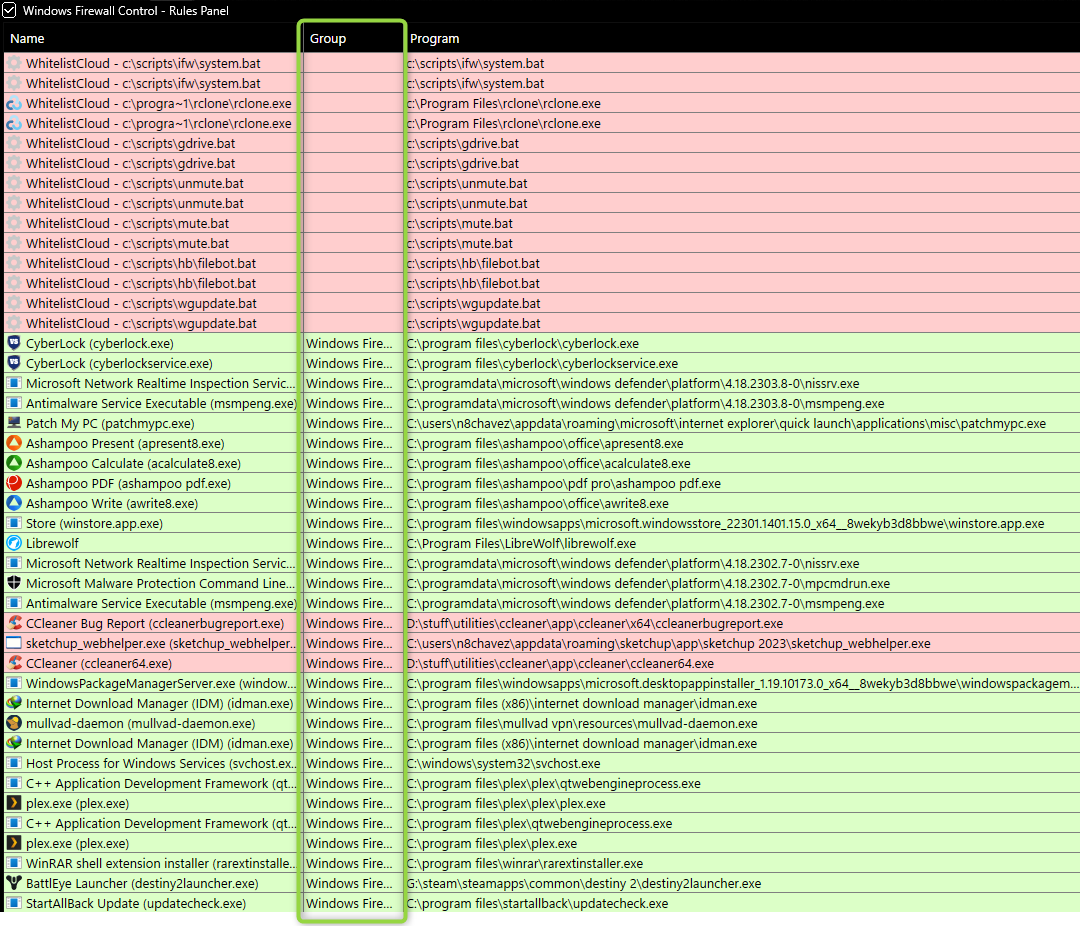Click the mullvad vpn resources mullvad-daemon.exe path

(x=582, y=723)
